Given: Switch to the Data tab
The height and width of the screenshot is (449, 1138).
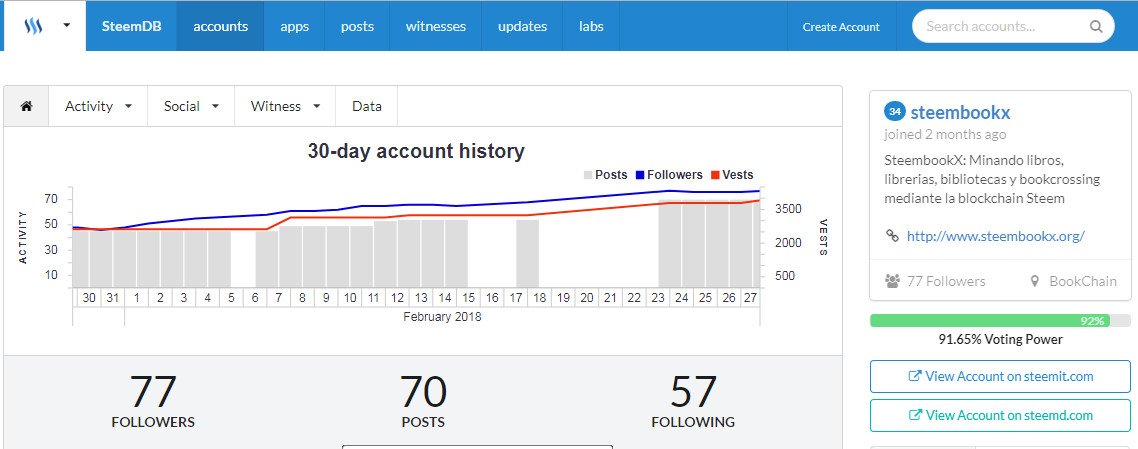Looking at the screenshot, I should [x=367, y=106].
